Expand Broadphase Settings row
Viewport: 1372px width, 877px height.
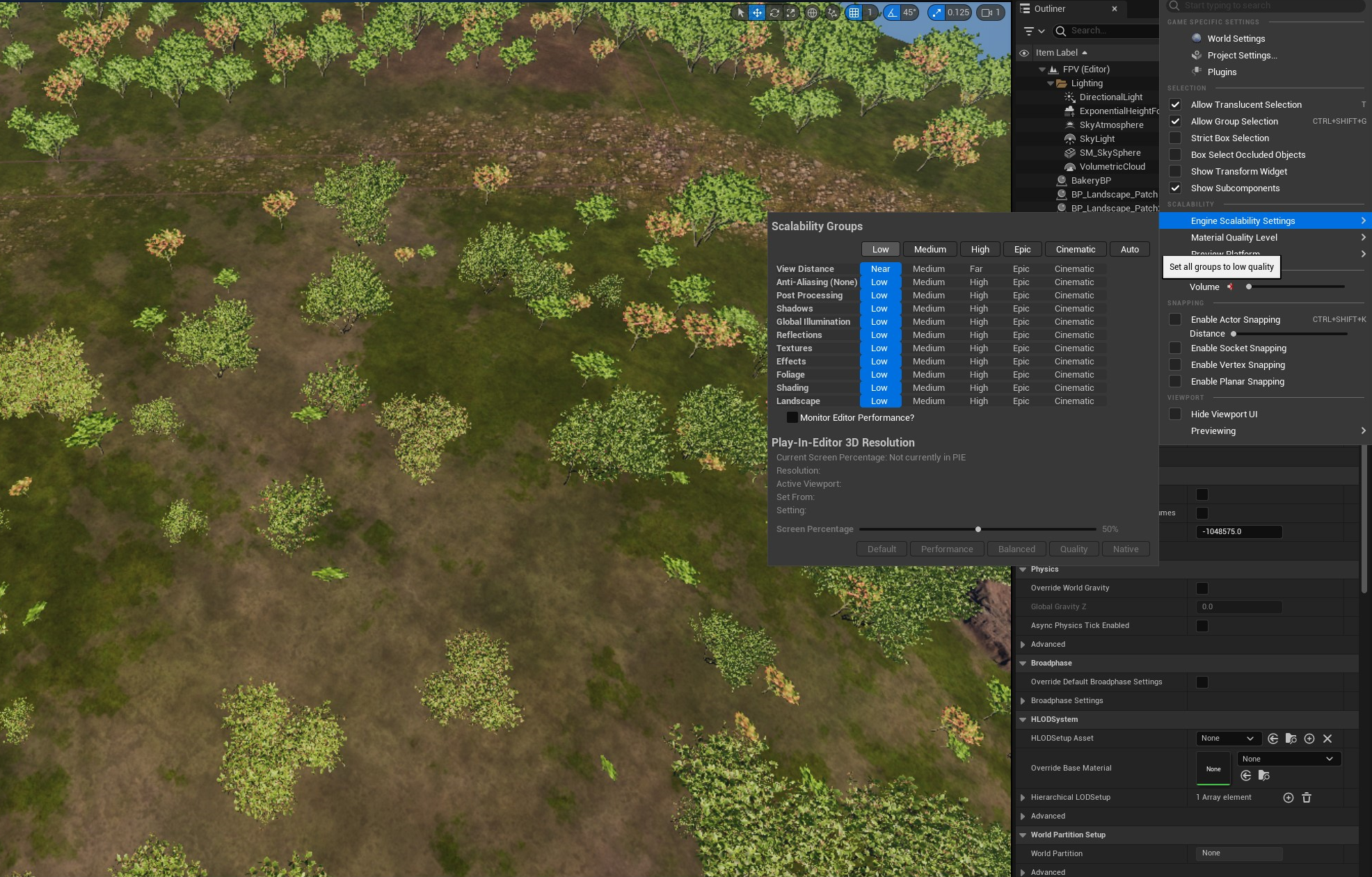coord(1023,701)
